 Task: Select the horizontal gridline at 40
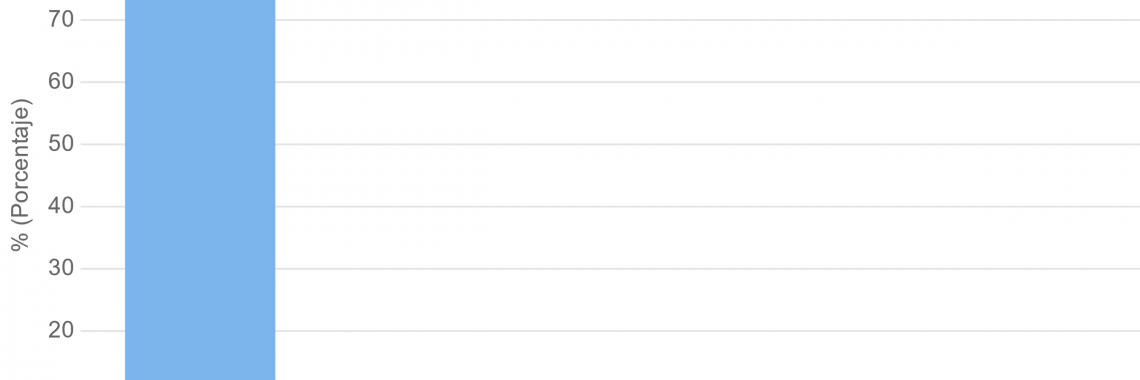(x=707, y=206)
